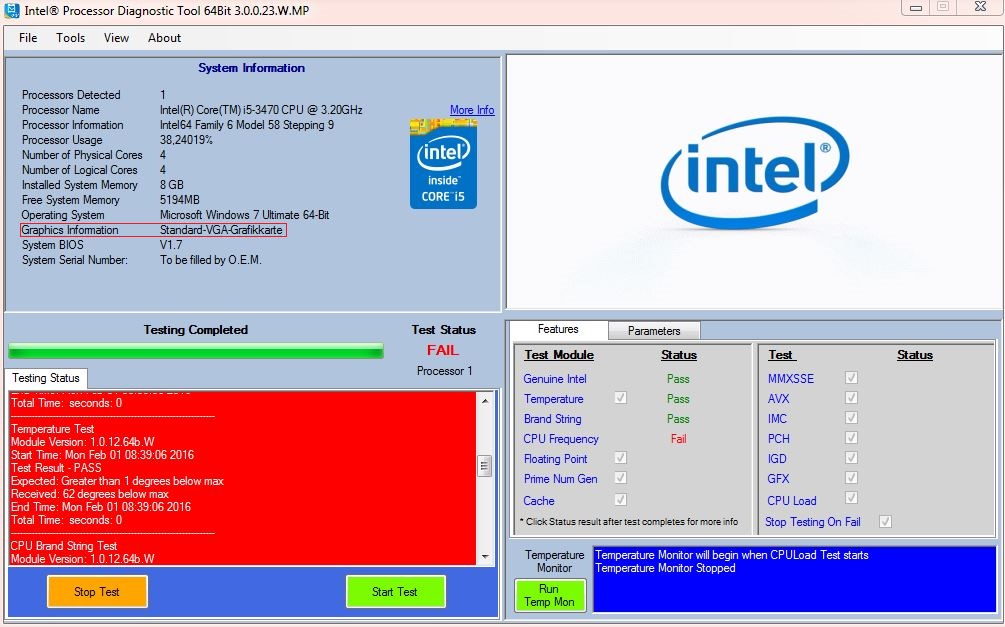Image resolution: width=1005 pixels, height=627 pixels.
Task: Switch to the Features tab
Action: click(558, 329)
